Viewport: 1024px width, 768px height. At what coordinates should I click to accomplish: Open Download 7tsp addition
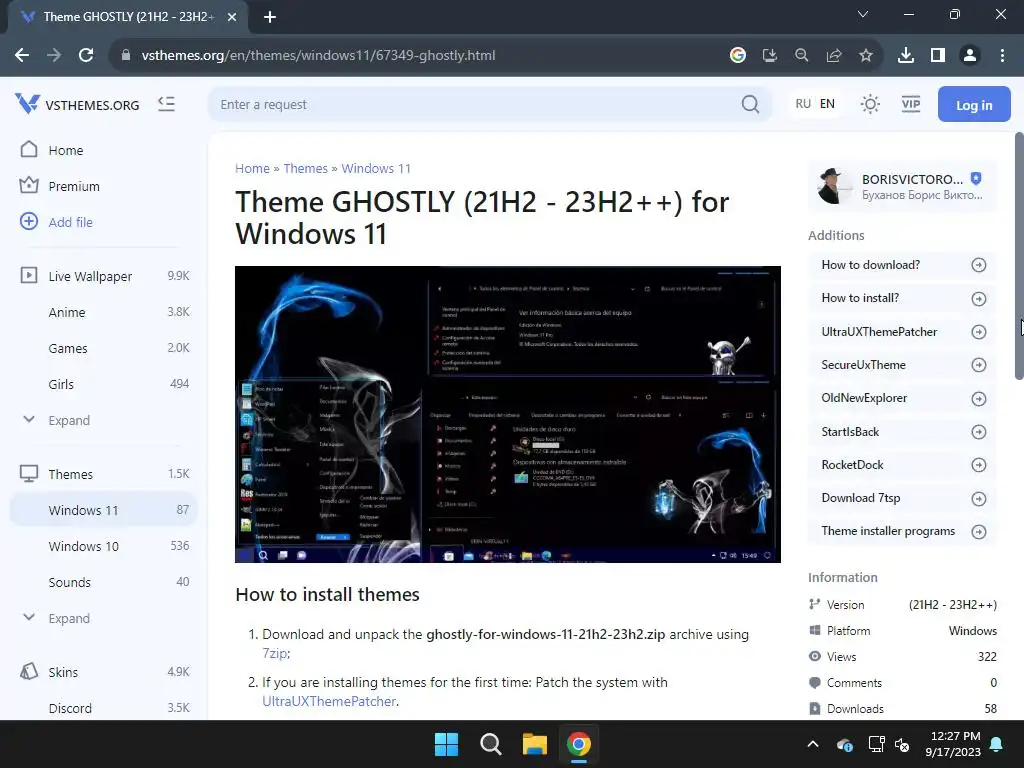[x=902, y=498]
